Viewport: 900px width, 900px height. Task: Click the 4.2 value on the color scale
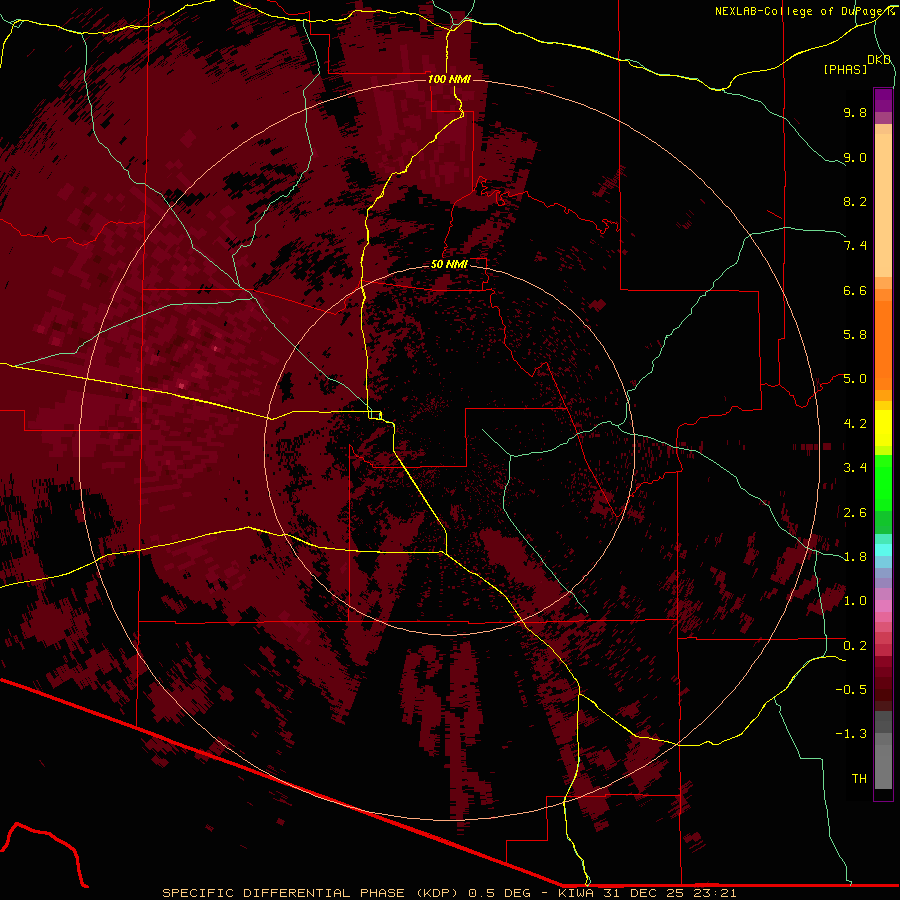click(855, 424)
